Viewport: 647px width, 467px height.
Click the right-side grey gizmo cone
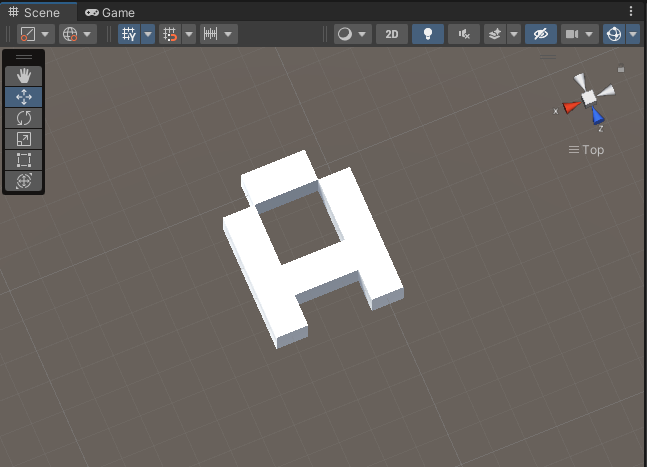tap(606, 91)
